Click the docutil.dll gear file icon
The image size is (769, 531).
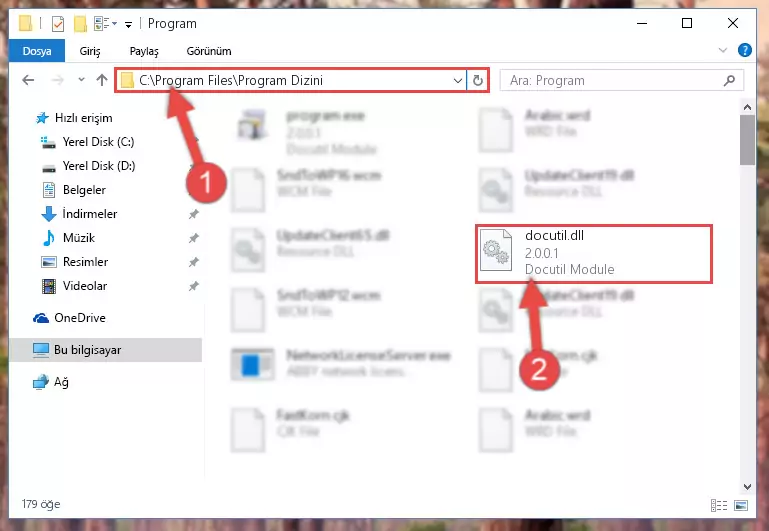tap(496, 250)
